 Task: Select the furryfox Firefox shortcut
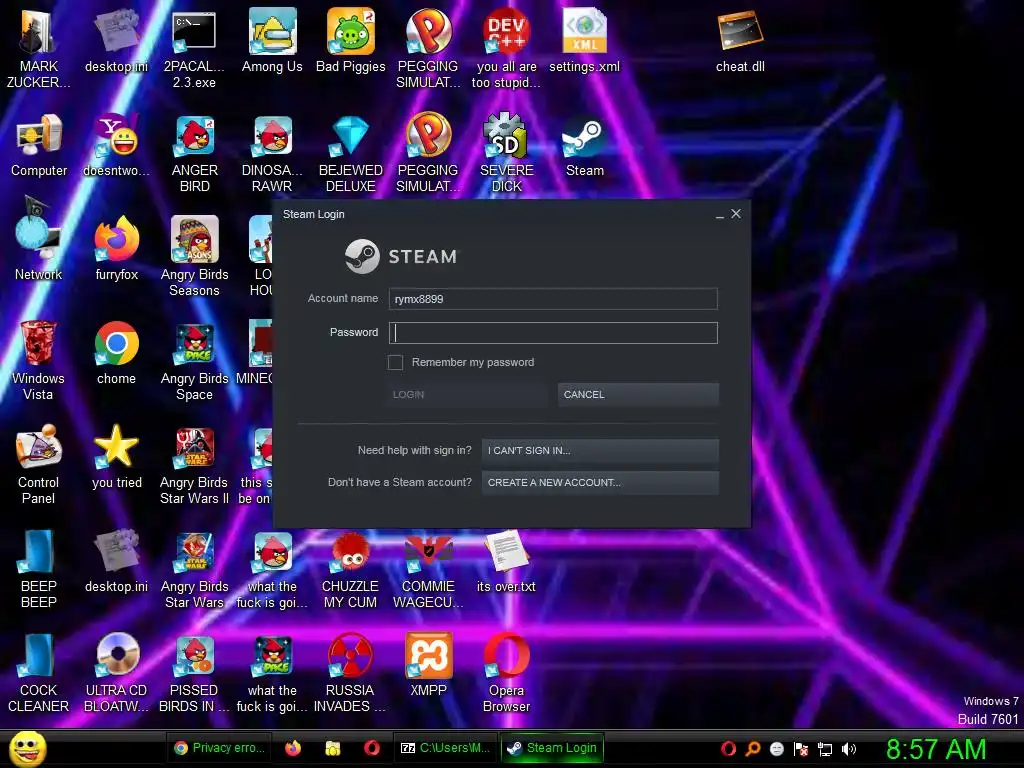[117, 249]
